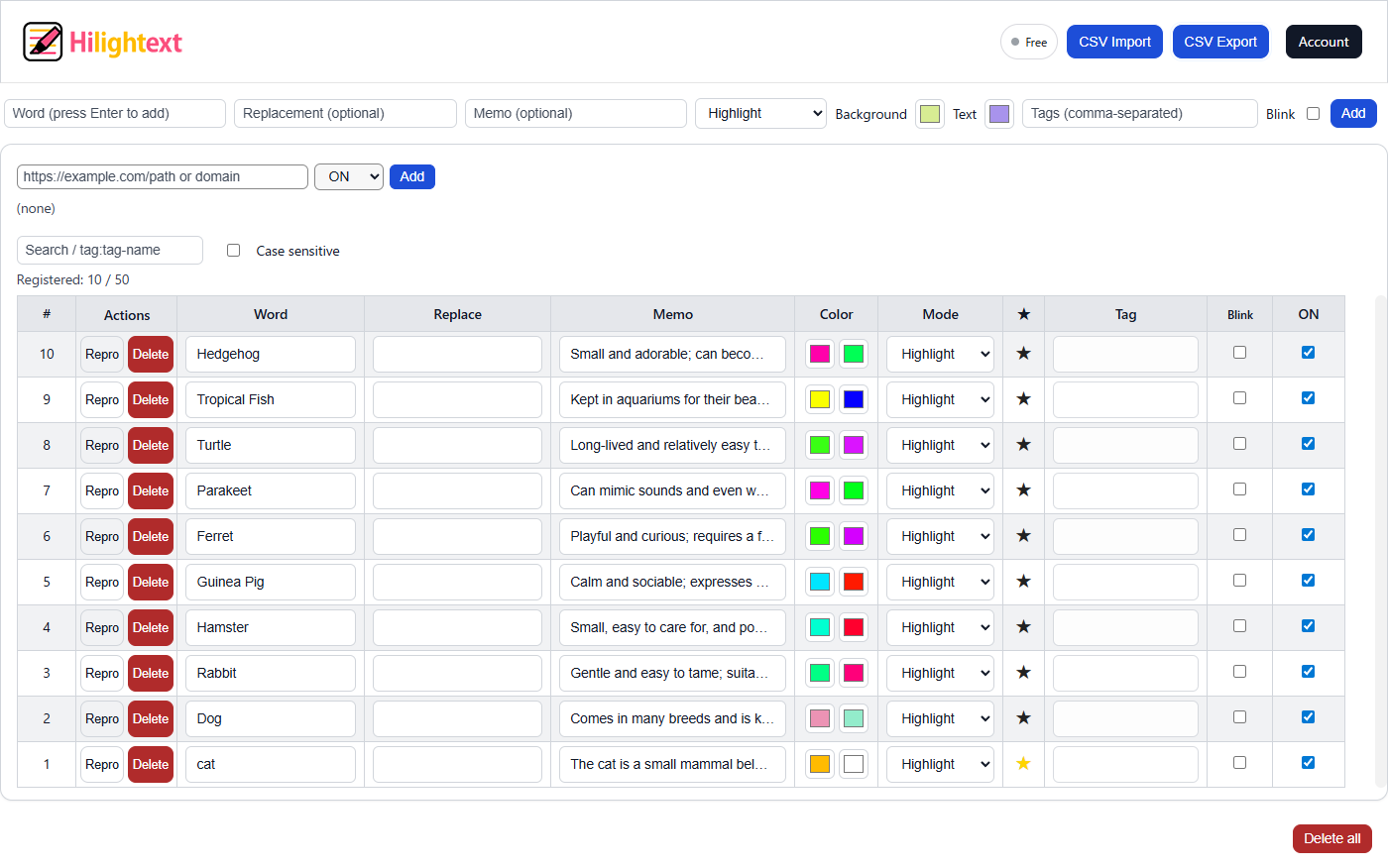The width and height of the screenshot is (1388, 868).
Task: Open the Highlight mode dropdown in top bar
Action: click(x=760, y=114)
